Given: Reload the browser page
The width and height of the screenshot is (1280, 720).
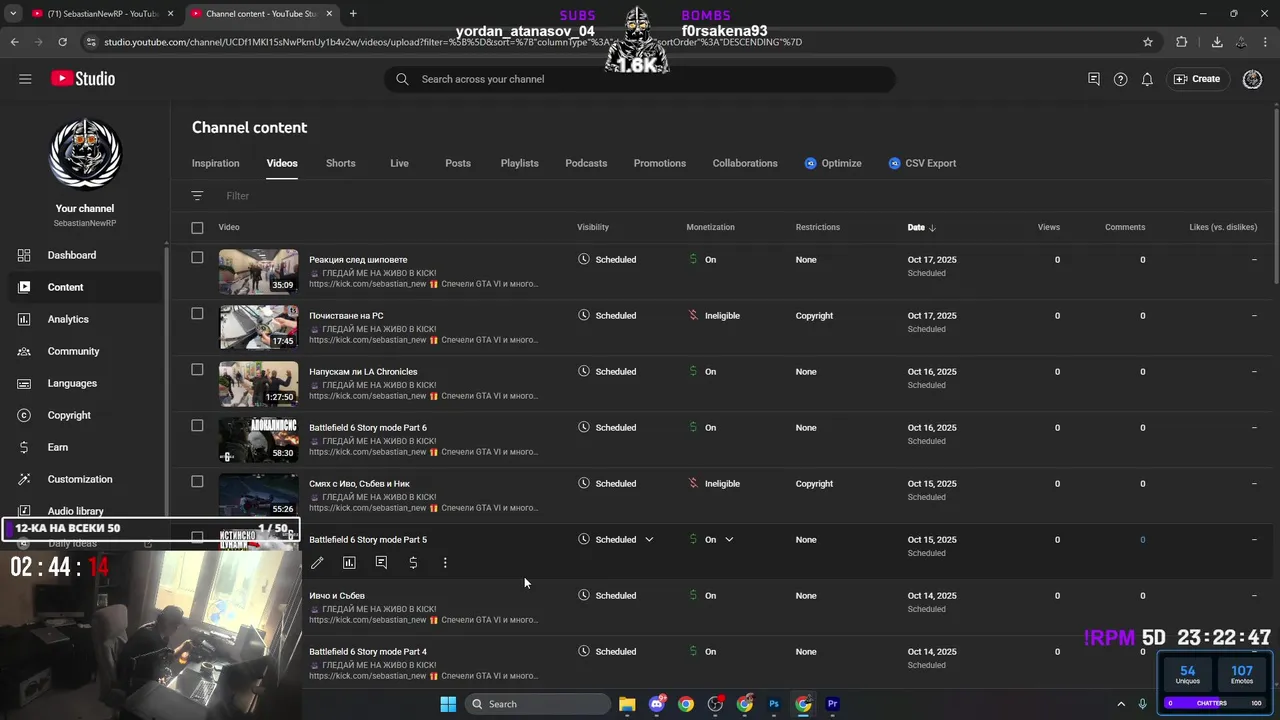Looking at the screenshot, I should tap(62, 42).
